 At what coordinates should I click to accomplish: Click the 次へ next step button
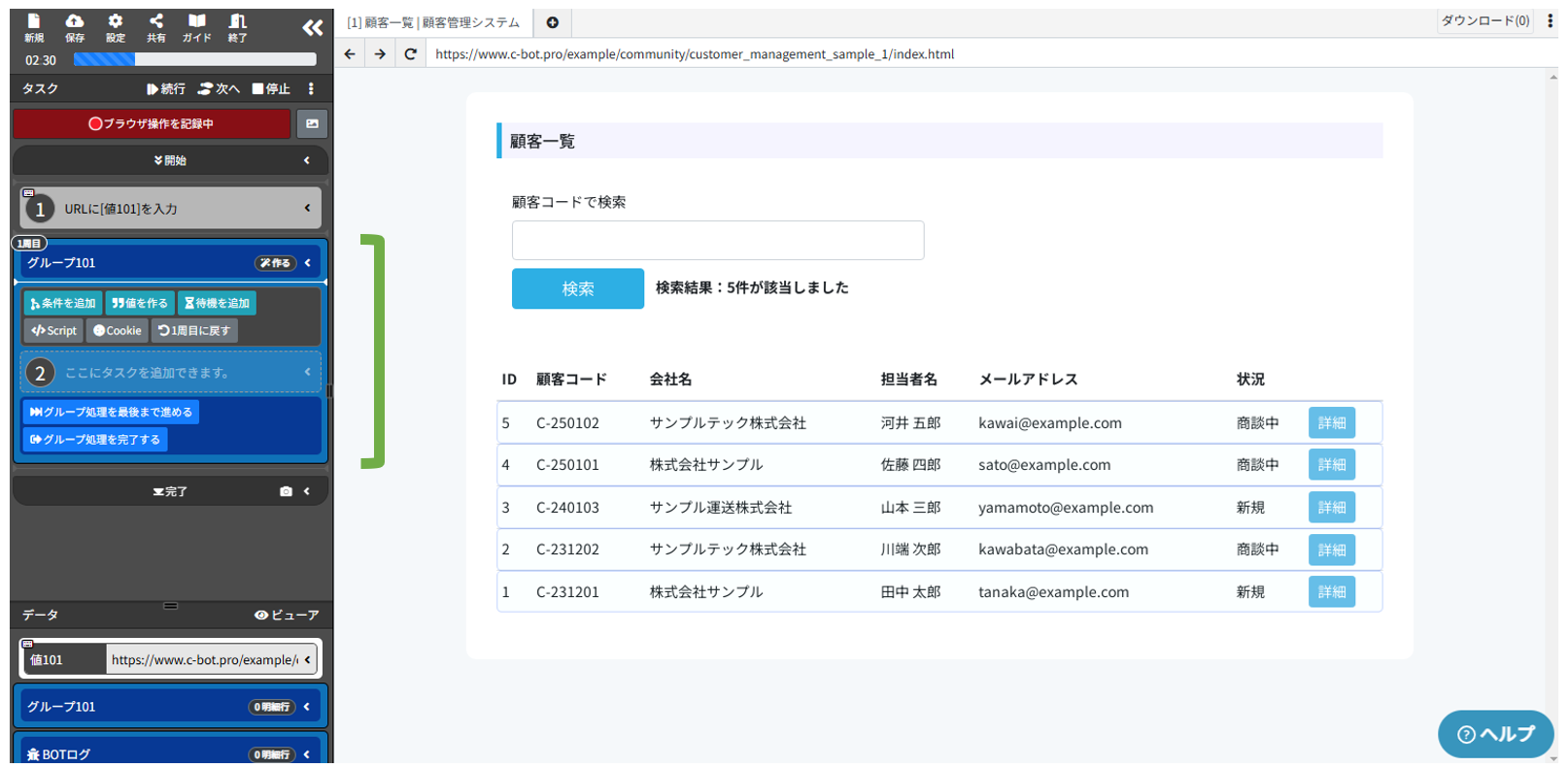point(219,88)
